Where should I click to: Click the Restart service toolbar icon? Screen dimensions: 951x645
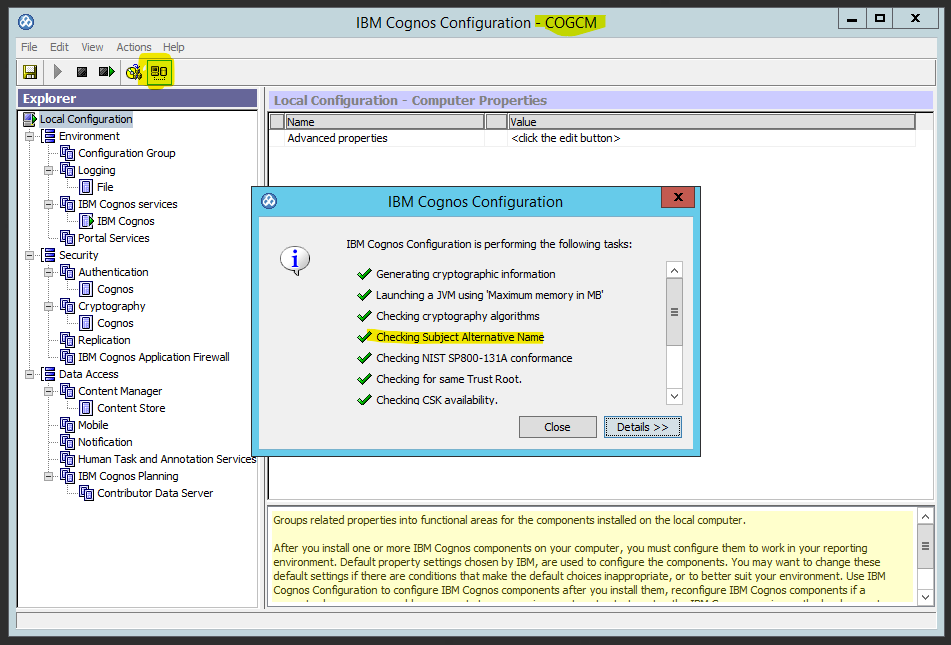pos(107,72)
